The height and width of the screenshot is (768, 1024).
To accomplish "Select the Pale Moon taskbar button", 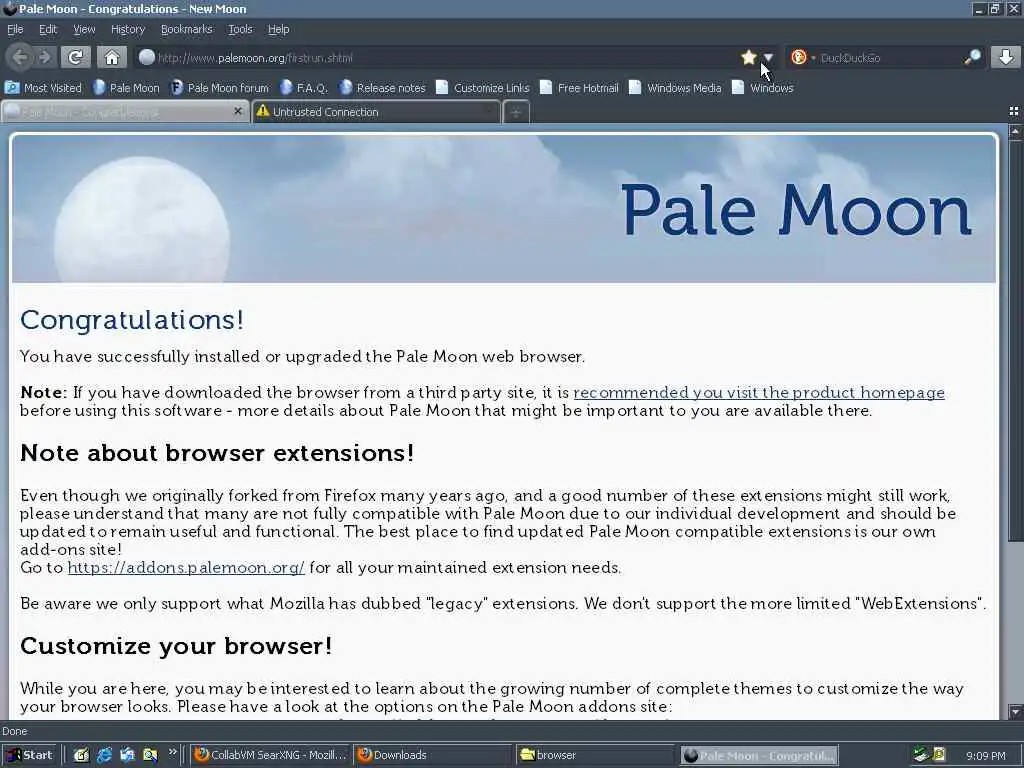I will click(x=760, y=755).
